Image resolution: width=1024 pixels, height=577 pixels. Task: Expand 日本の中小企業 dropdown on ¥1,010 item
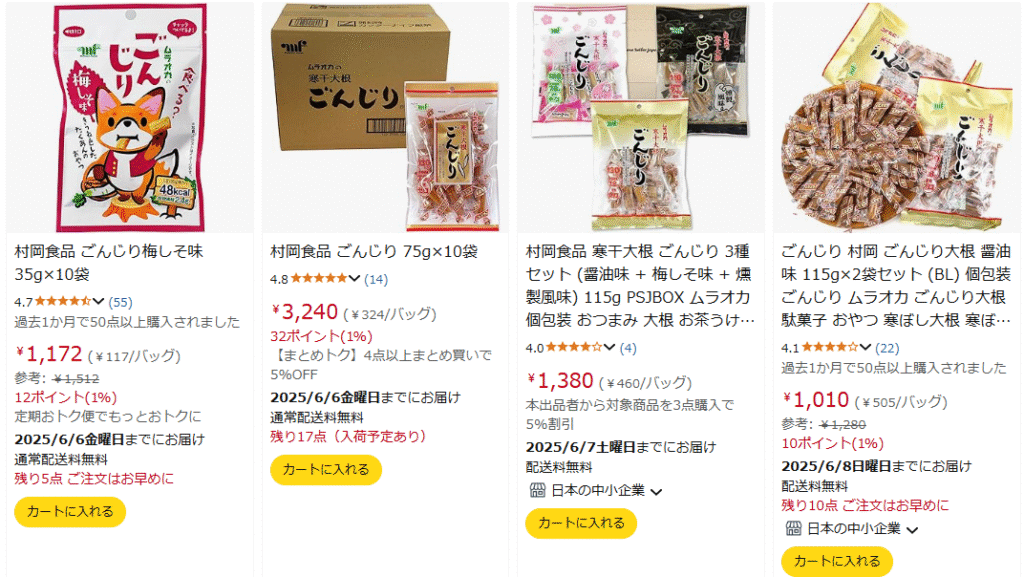tap(913, 530)
